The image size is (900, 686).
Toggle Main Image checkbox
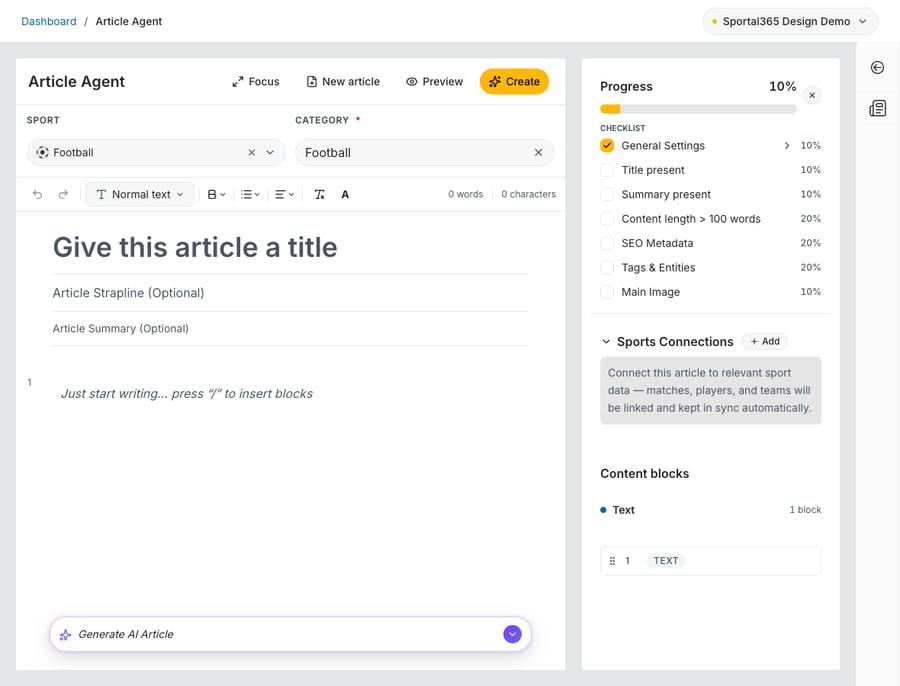click(x=607, y=292)
